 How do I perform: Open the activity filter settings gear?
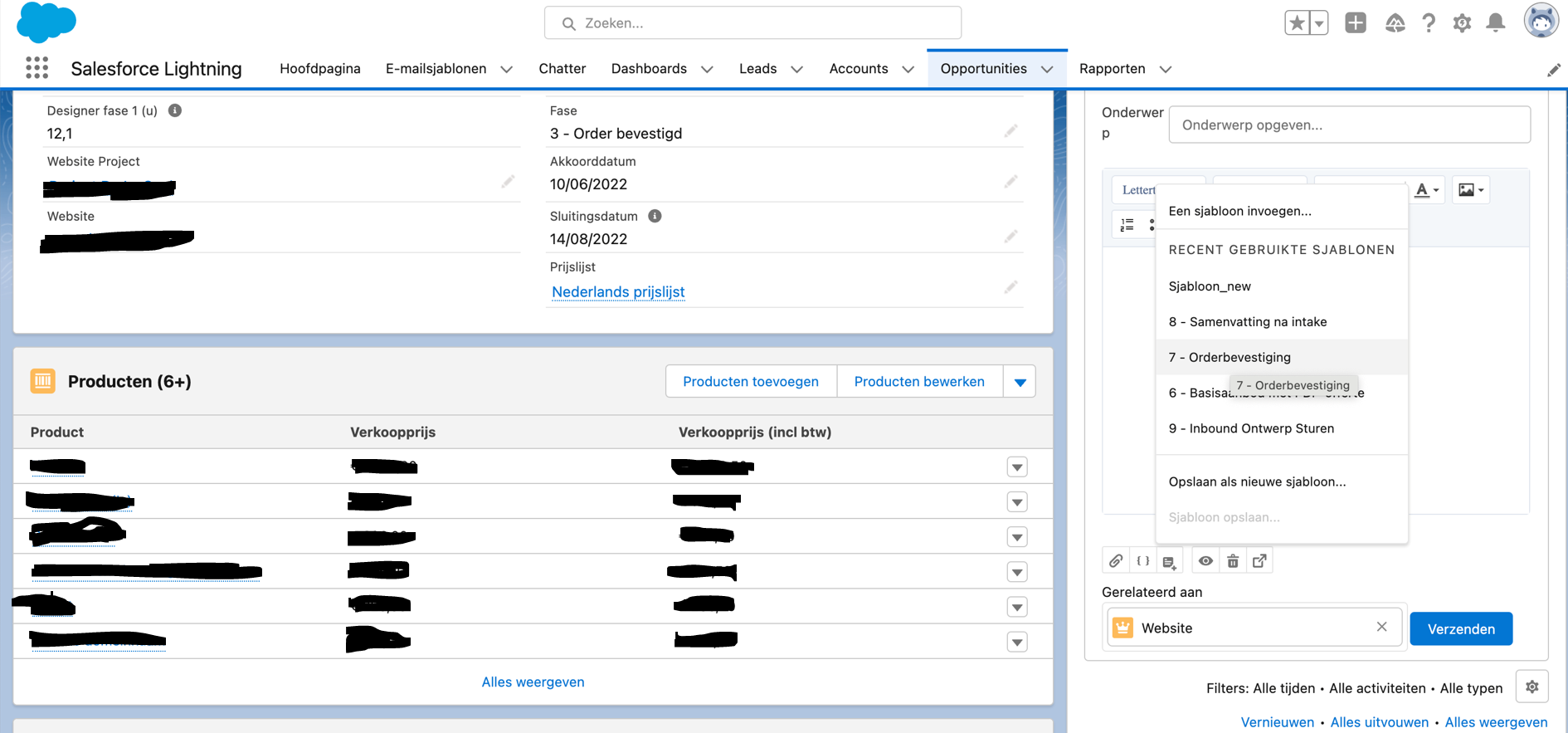[1531, 687]
